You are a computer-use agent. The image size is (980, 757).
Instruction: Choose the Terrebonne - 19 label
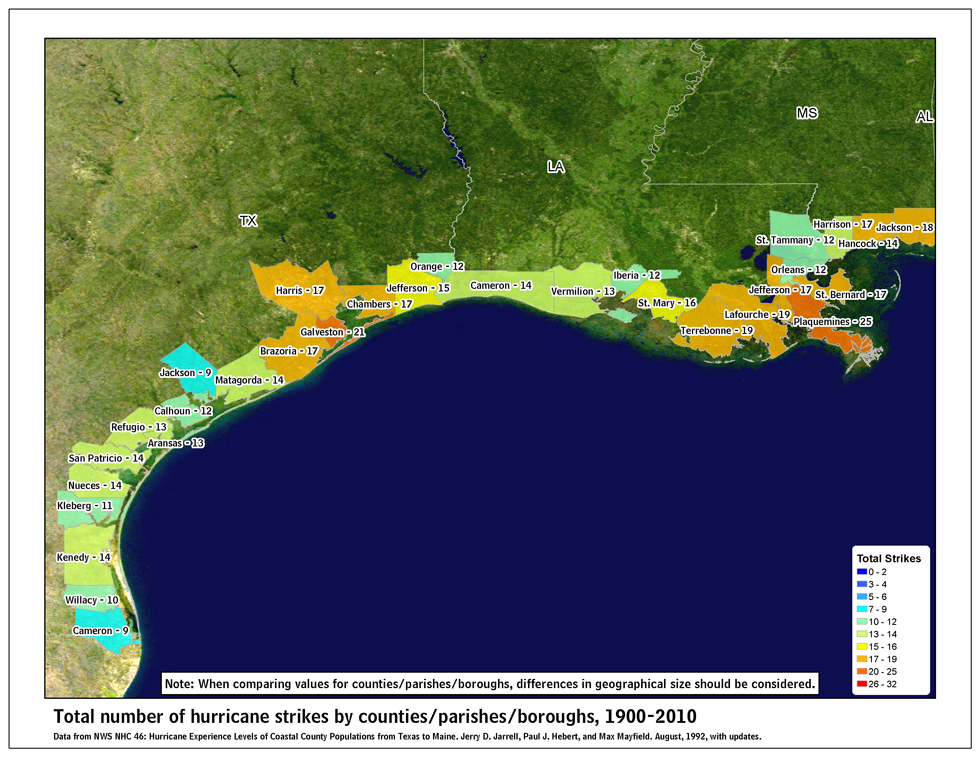point(716,330)
